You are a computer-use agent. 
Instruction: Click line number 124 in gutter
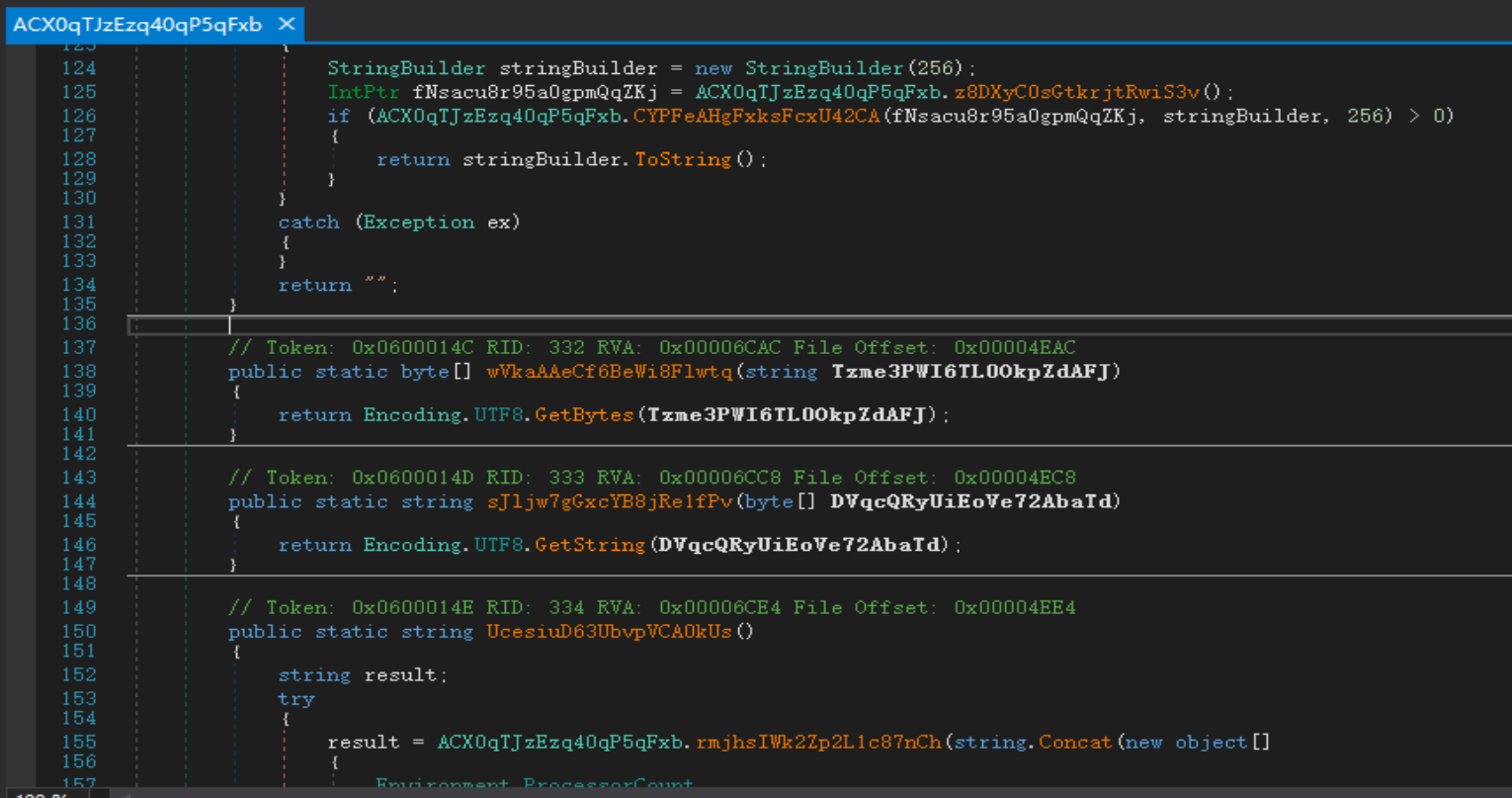click(x=79, y=68)
